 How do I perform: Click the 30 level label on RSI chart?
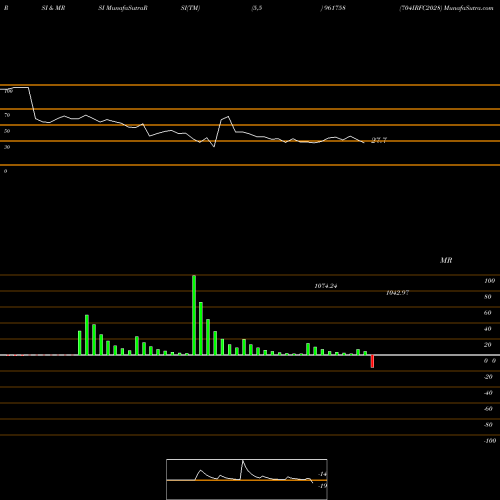7,147
